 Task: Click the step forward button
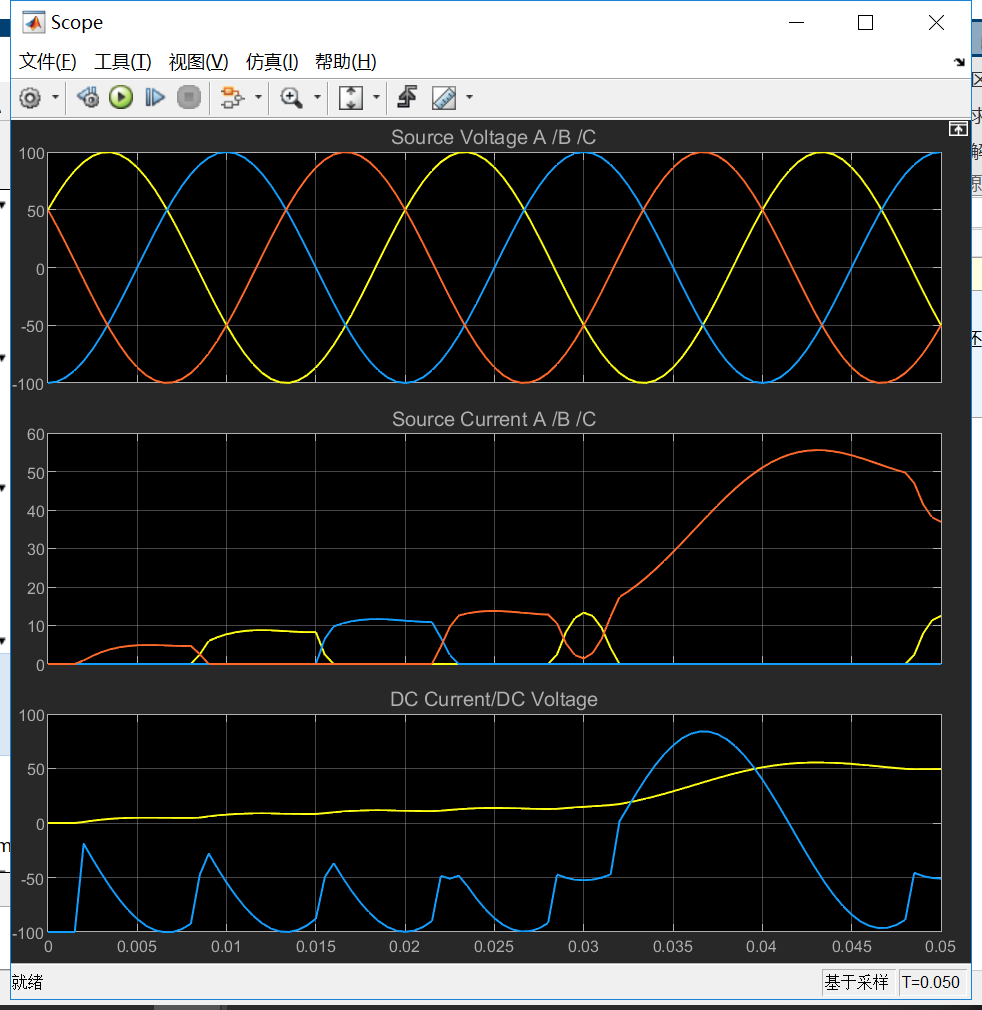tap(155, 97)
